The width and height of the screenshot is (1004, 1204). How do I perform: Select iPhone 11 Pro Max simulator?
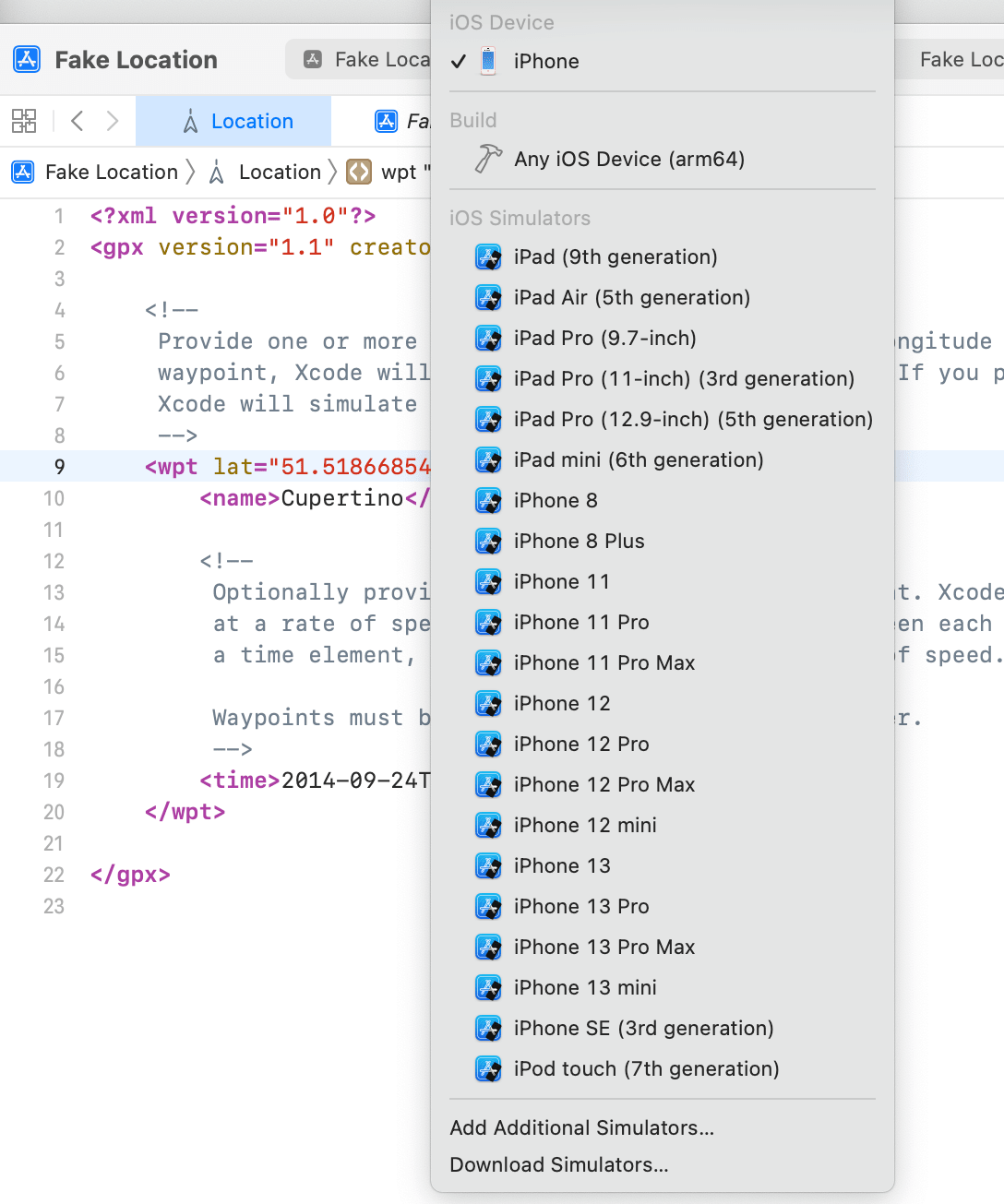pyautogui.click(x=663, y=662)
